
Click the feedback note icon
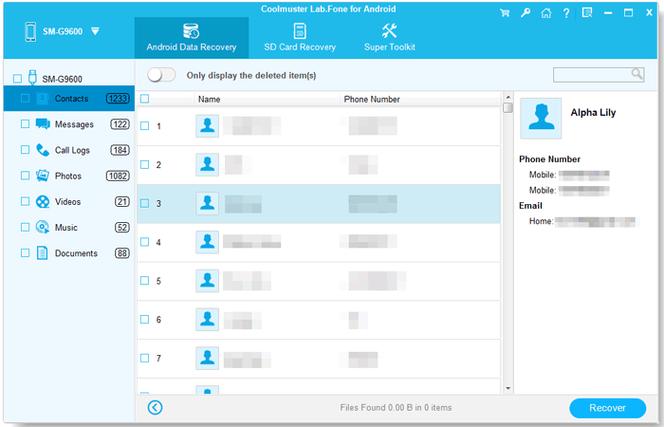coord(587,13)
